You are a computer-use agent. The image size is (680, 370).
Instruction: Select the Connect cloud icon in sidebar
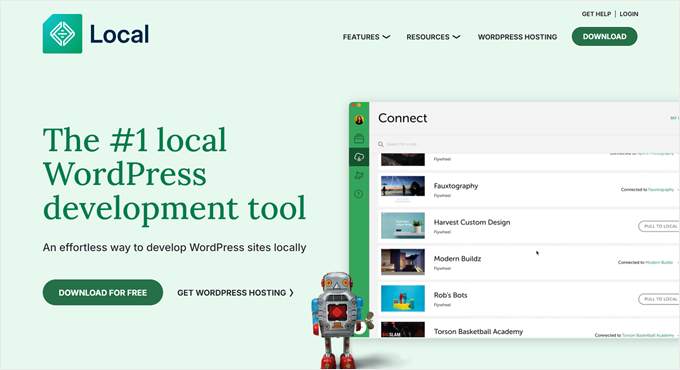click(x=359, y=157)
